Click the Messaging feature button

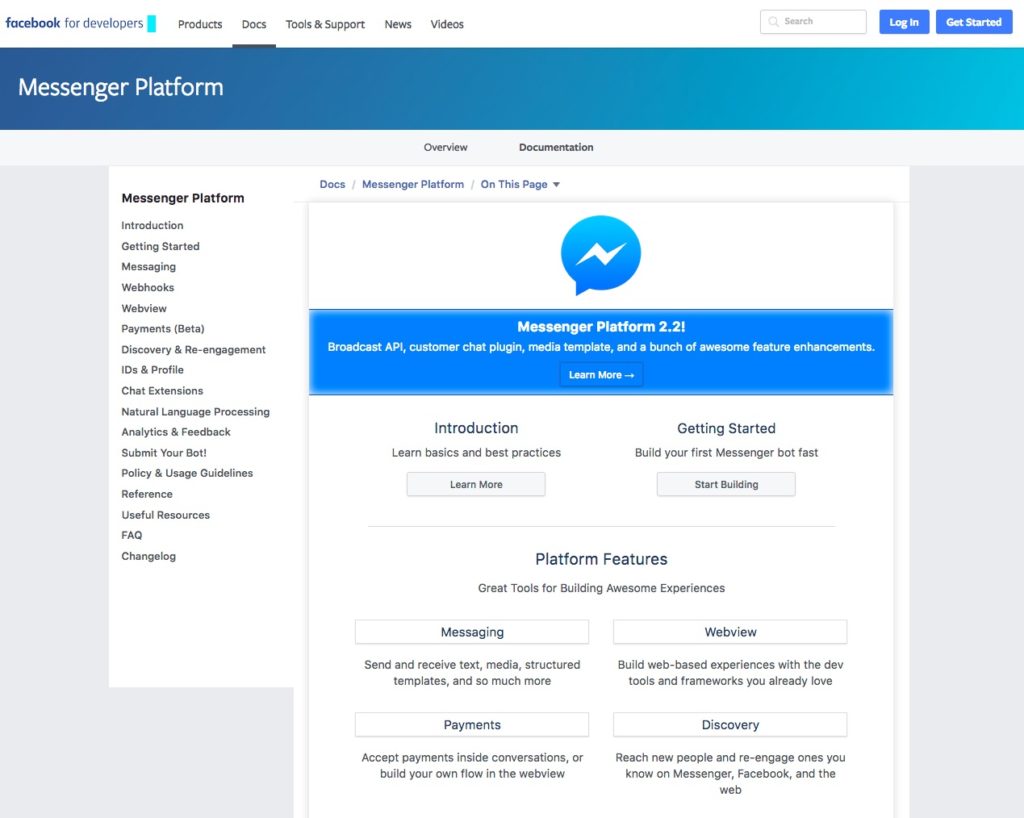(472, 632)
